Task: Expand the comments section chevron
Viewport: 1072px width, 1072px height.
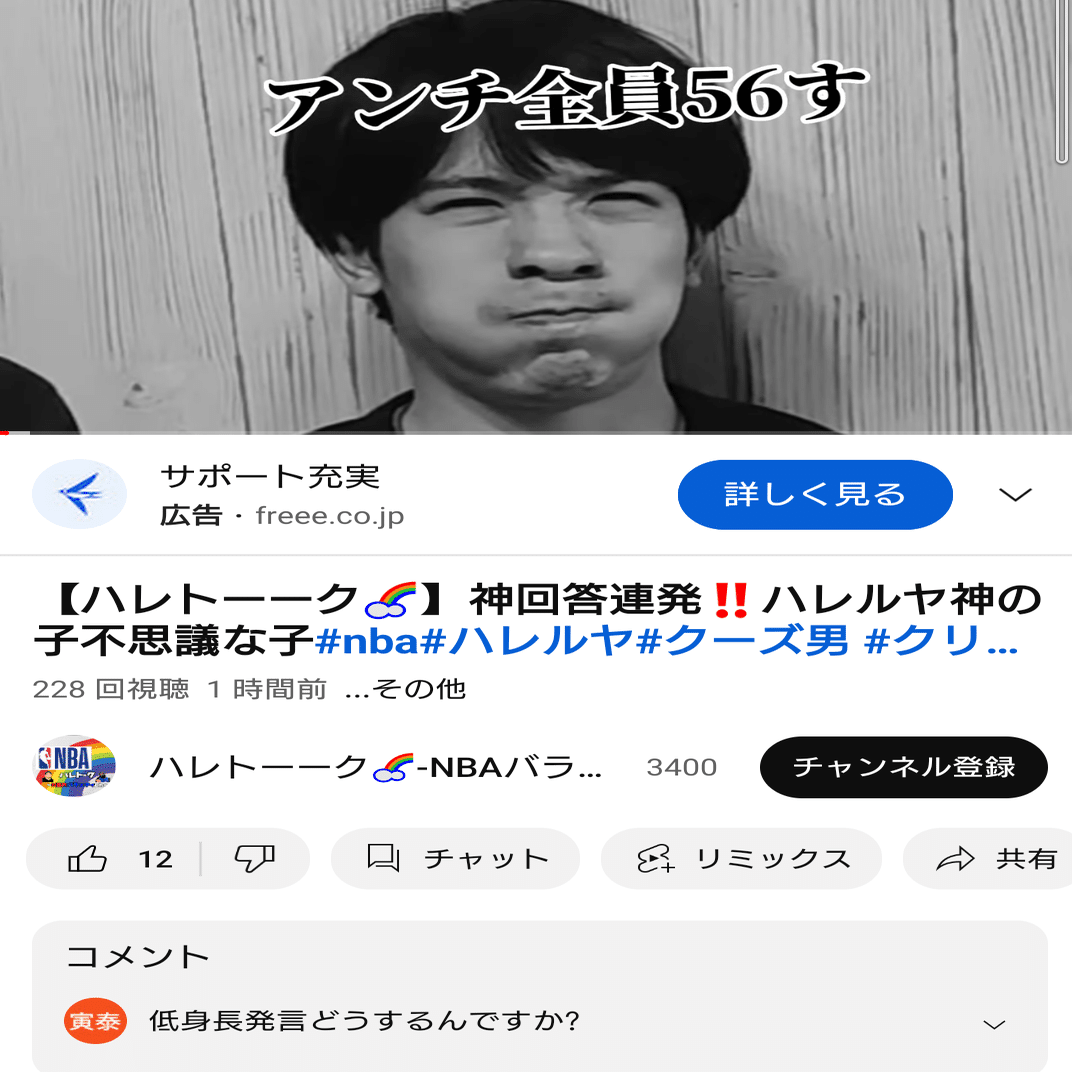Action: click(994, 1024)
